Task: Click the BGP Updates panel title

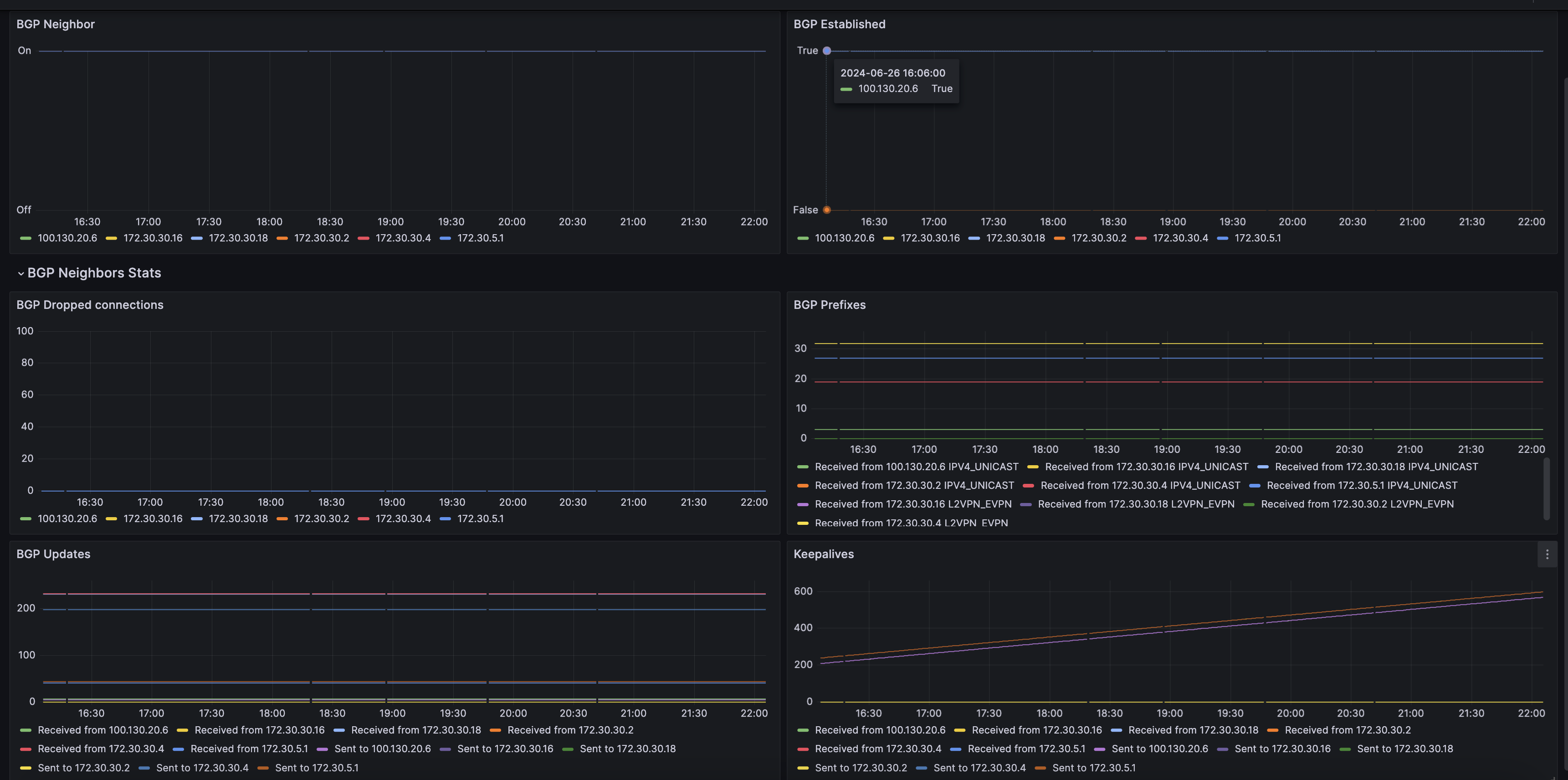Action: 53,554
